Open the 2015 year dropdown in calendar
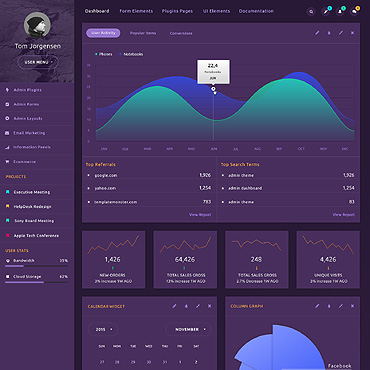370x370 pixels. [103, 329]
